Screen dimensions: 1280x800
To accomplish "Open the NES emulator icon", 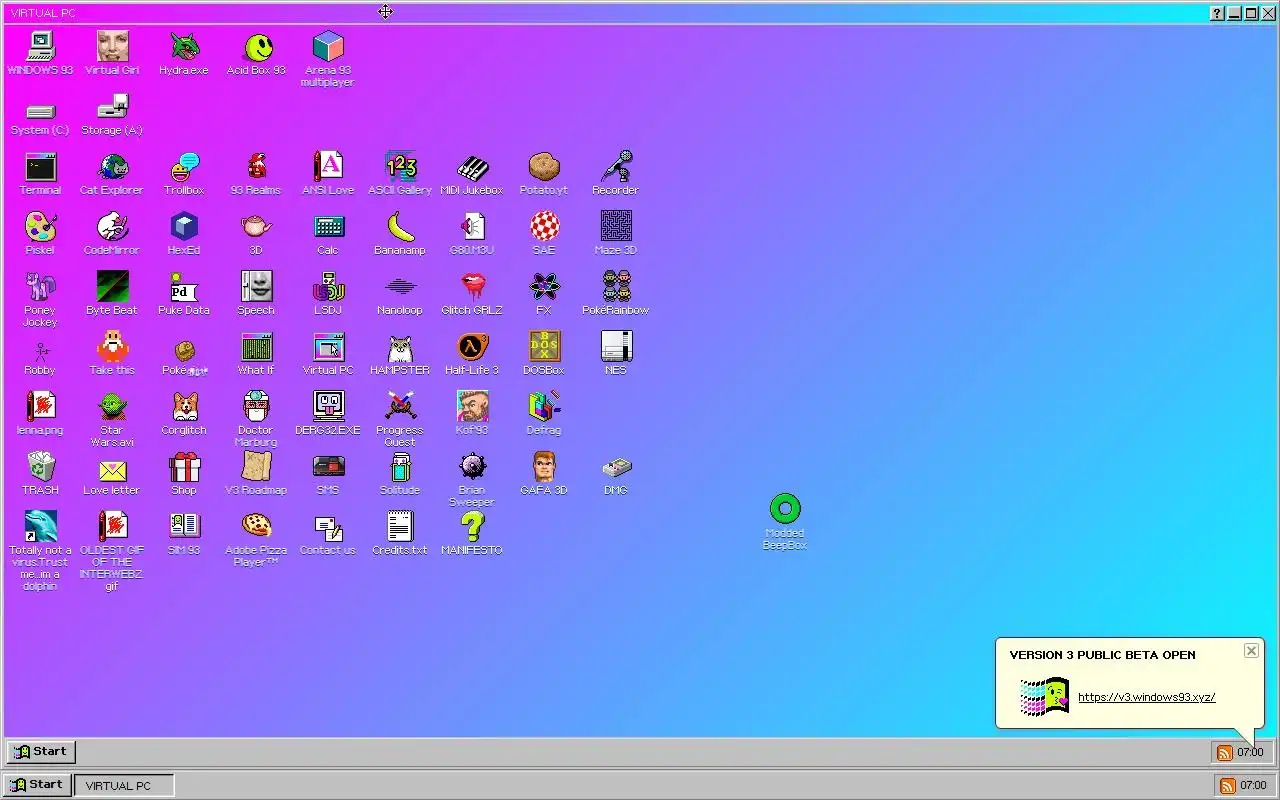I will pyautogui.click(x=616, y=354).
